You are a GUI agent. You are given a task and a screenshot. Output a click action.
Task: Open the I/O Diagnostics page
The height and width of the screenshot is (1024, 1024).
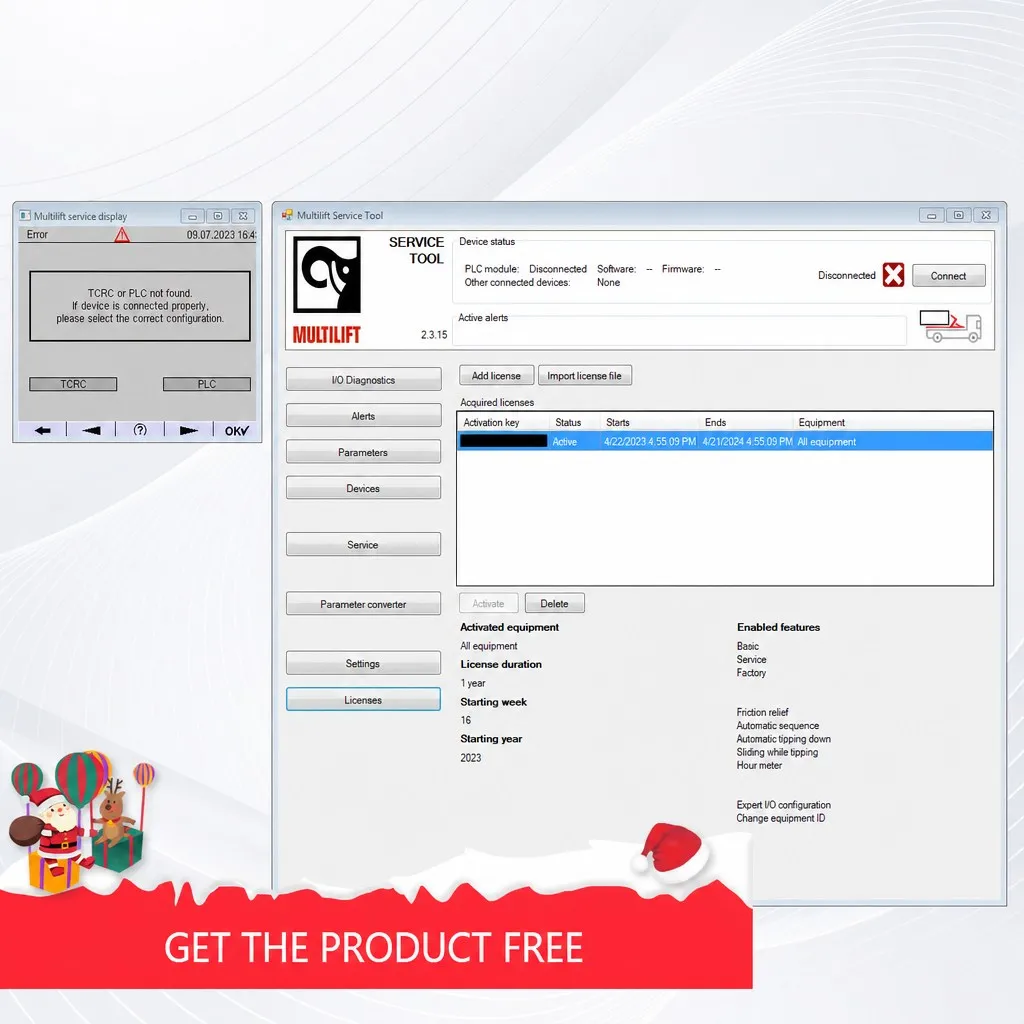pos(363,379)
